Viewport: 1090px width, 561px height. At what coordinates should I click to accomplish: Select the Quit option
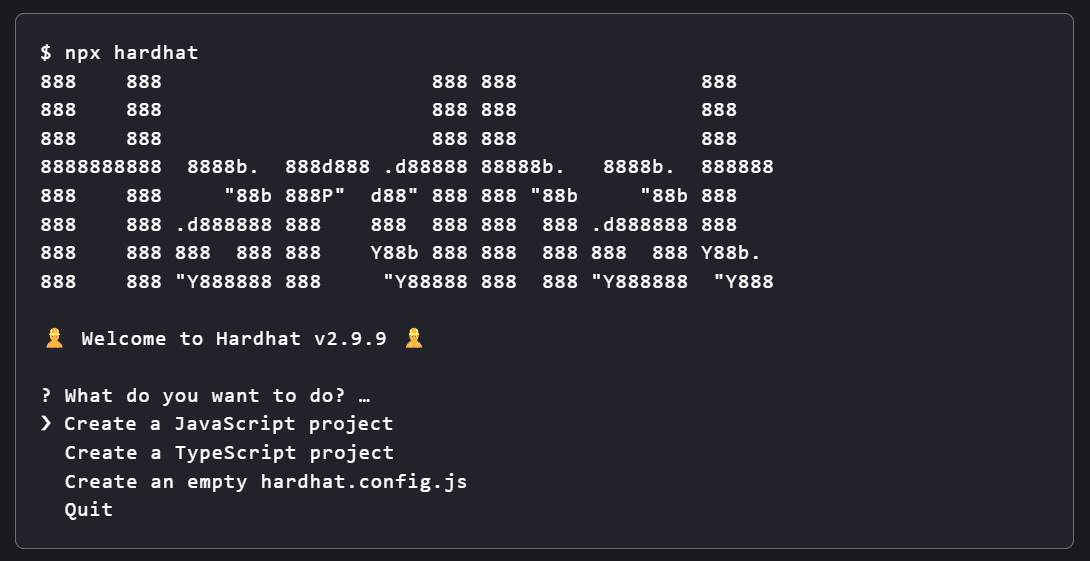coord(89,510)
